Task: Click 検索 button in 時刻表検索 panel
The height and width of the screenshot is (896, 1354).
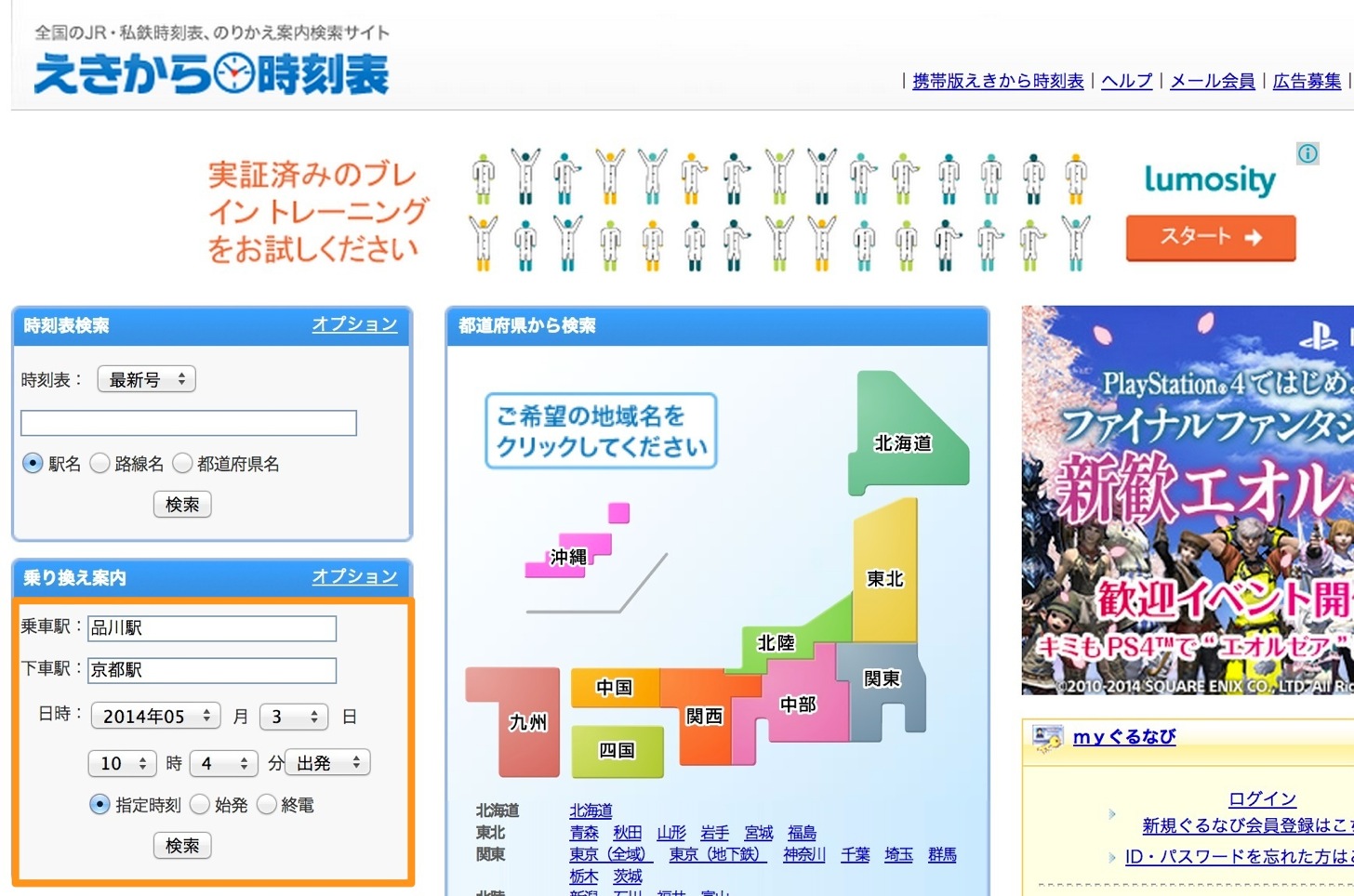Action: click(x=182, y=504)
